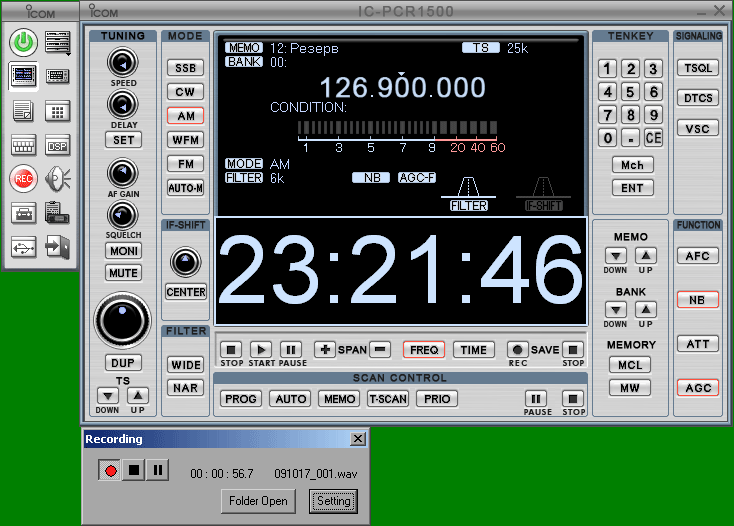The height and width of the screenshot is (526, 734).
Task: Start AUTO memory write scan
Action: click(290, 399)
